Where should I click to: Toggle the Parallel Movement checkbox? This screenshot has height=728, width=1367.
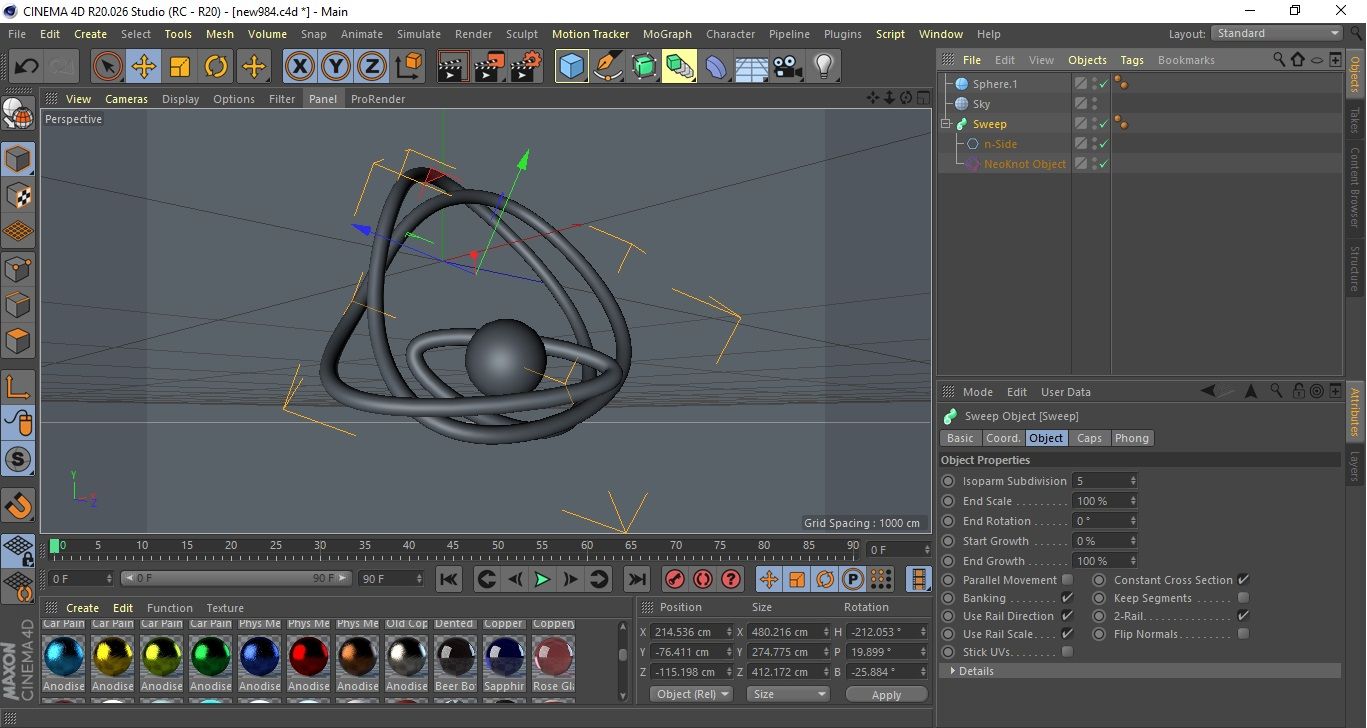1067,580
